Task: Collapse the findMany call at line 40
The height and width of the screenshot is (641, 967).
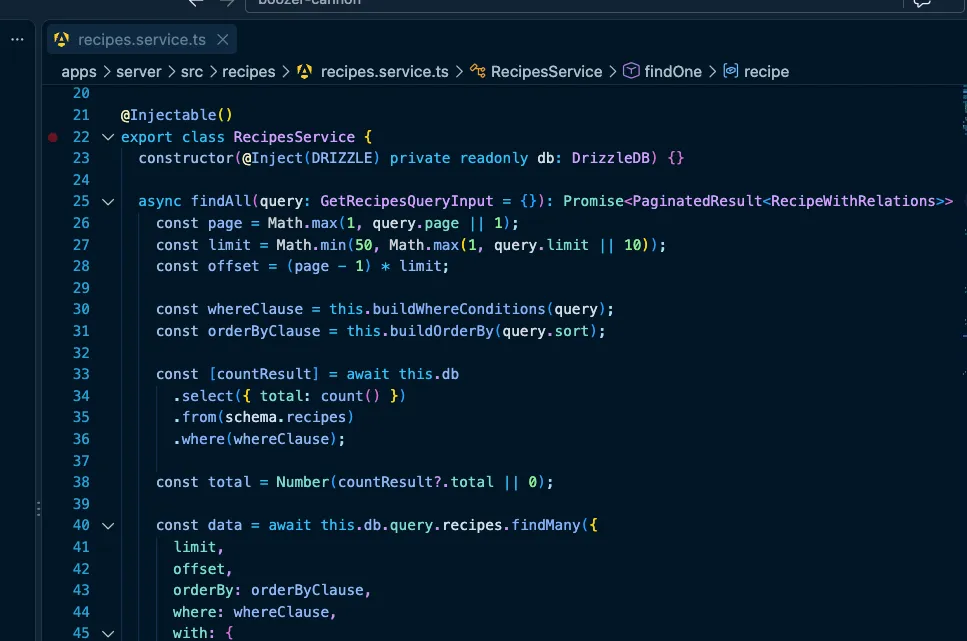Action: [x=108, y=526]
